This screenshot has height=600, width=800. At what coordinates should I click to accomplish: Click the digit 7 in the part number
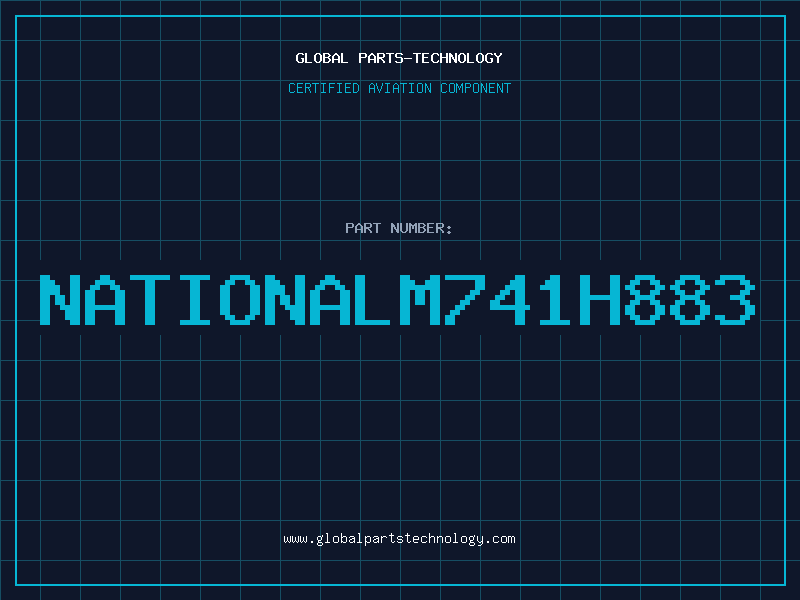tap(465, 300)
